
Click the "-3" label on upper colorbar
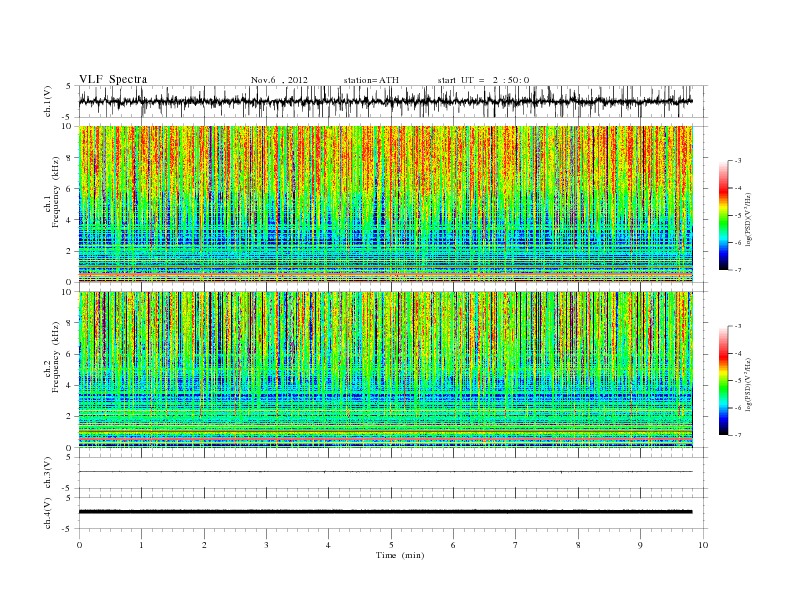738,161
